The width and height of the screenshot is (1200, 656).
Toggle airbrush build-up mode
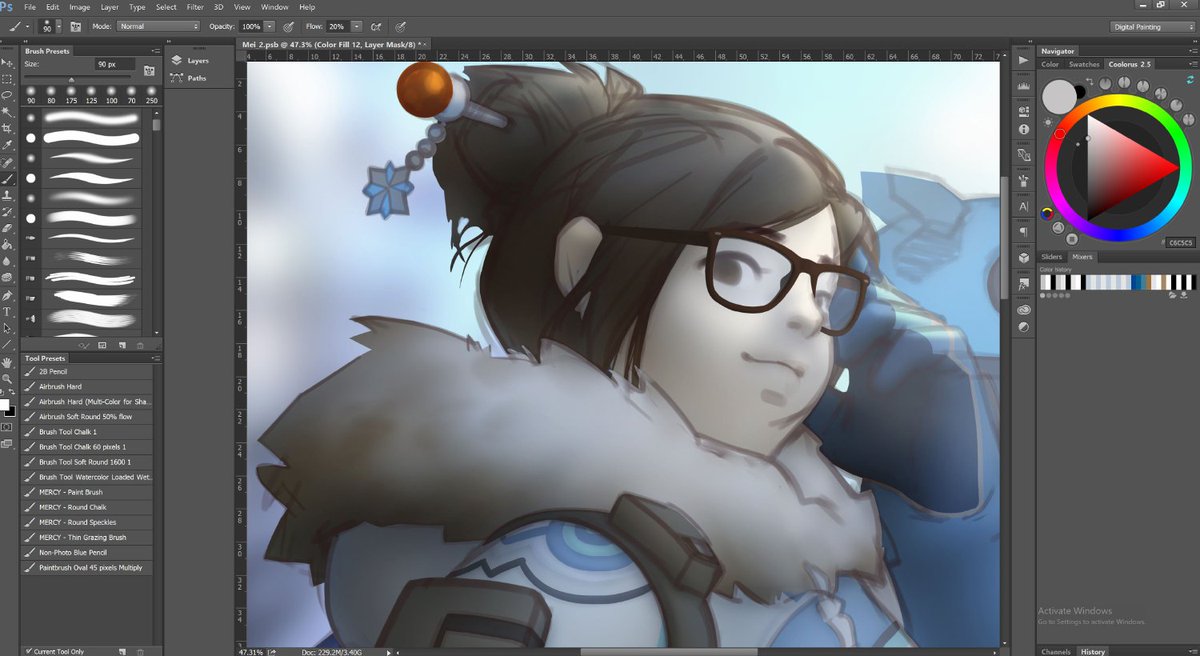(x=375, y=26)
